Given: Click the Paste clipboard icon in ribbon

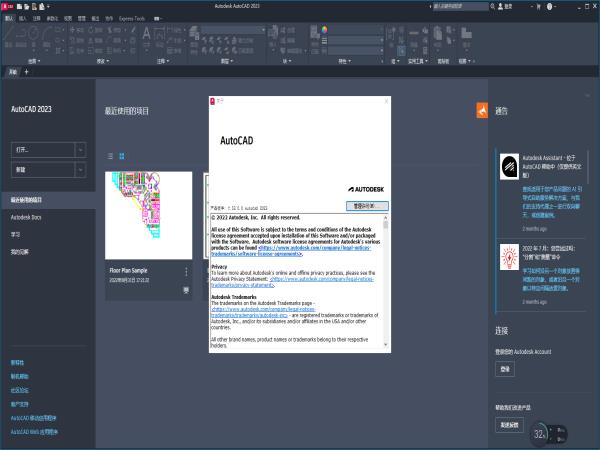Looking at the screenshot, I should [x=438, y=35].
